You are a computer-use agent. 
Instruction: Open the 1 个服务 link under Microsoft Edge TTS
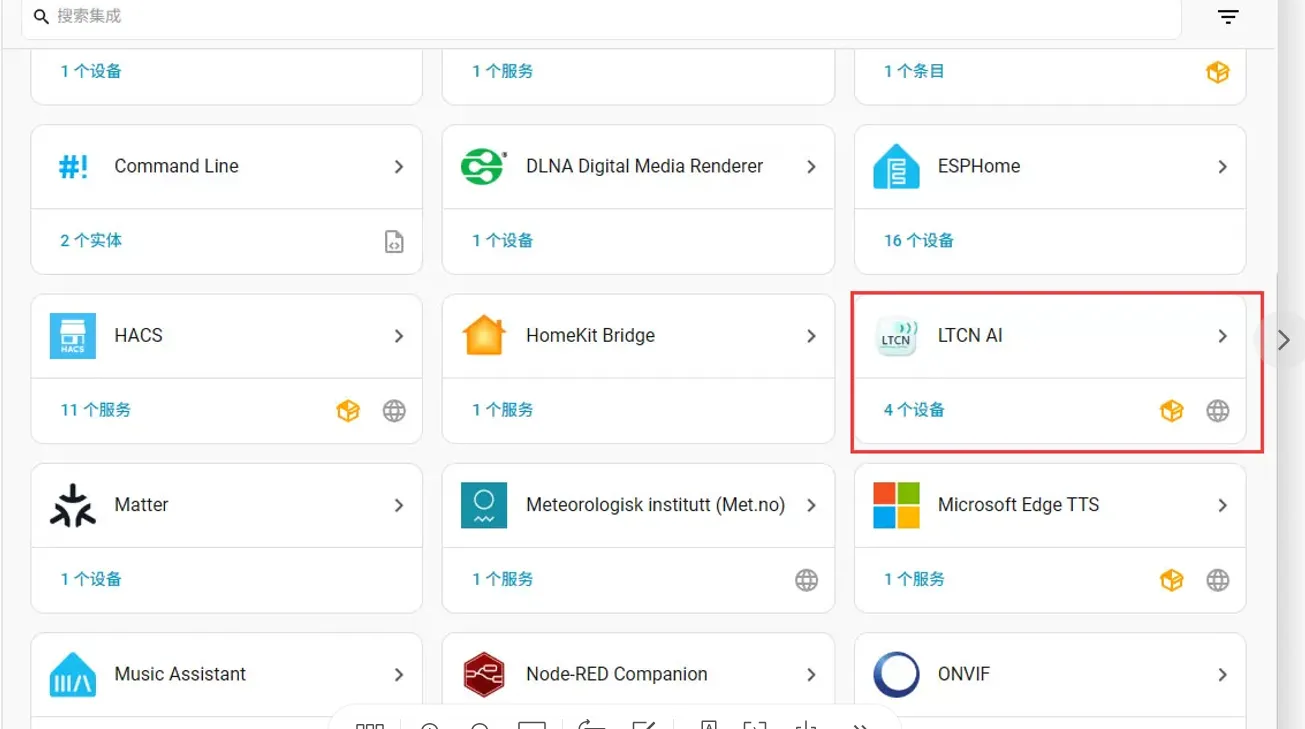pyautogui.click(x=915, y=579)
